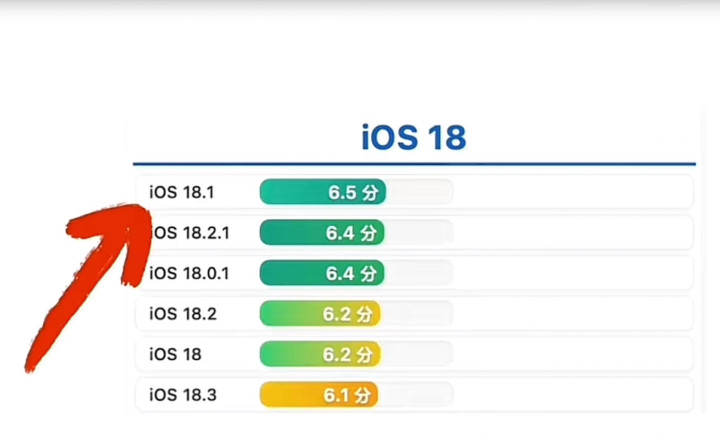
Task: Click the blue divider line under title
Action: pyautogui.click(x=414, y=163)
